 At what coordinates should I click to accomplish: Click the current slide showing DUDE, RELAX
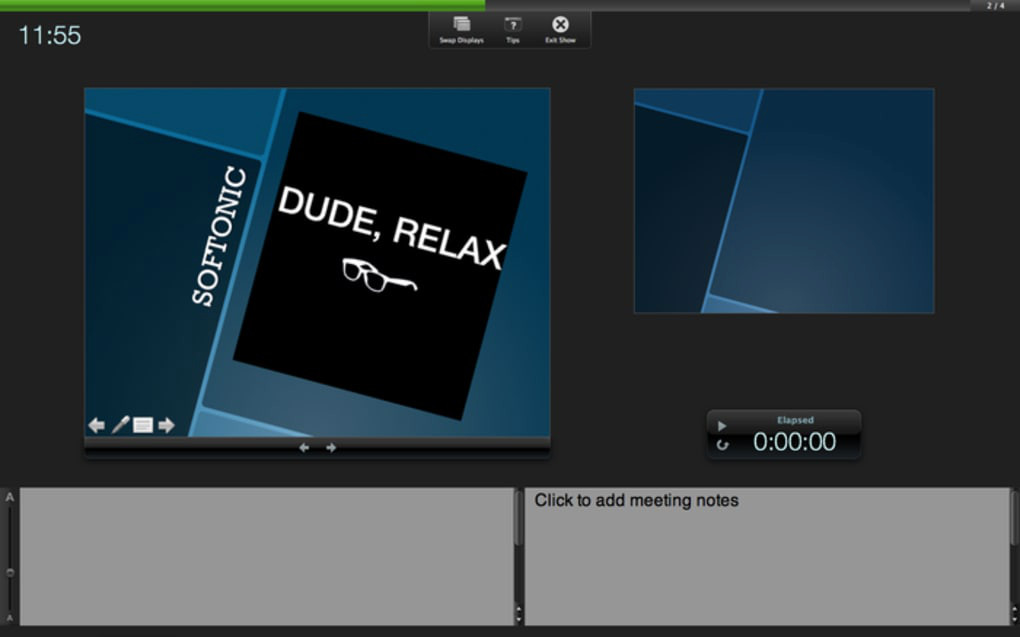(317, 262)
